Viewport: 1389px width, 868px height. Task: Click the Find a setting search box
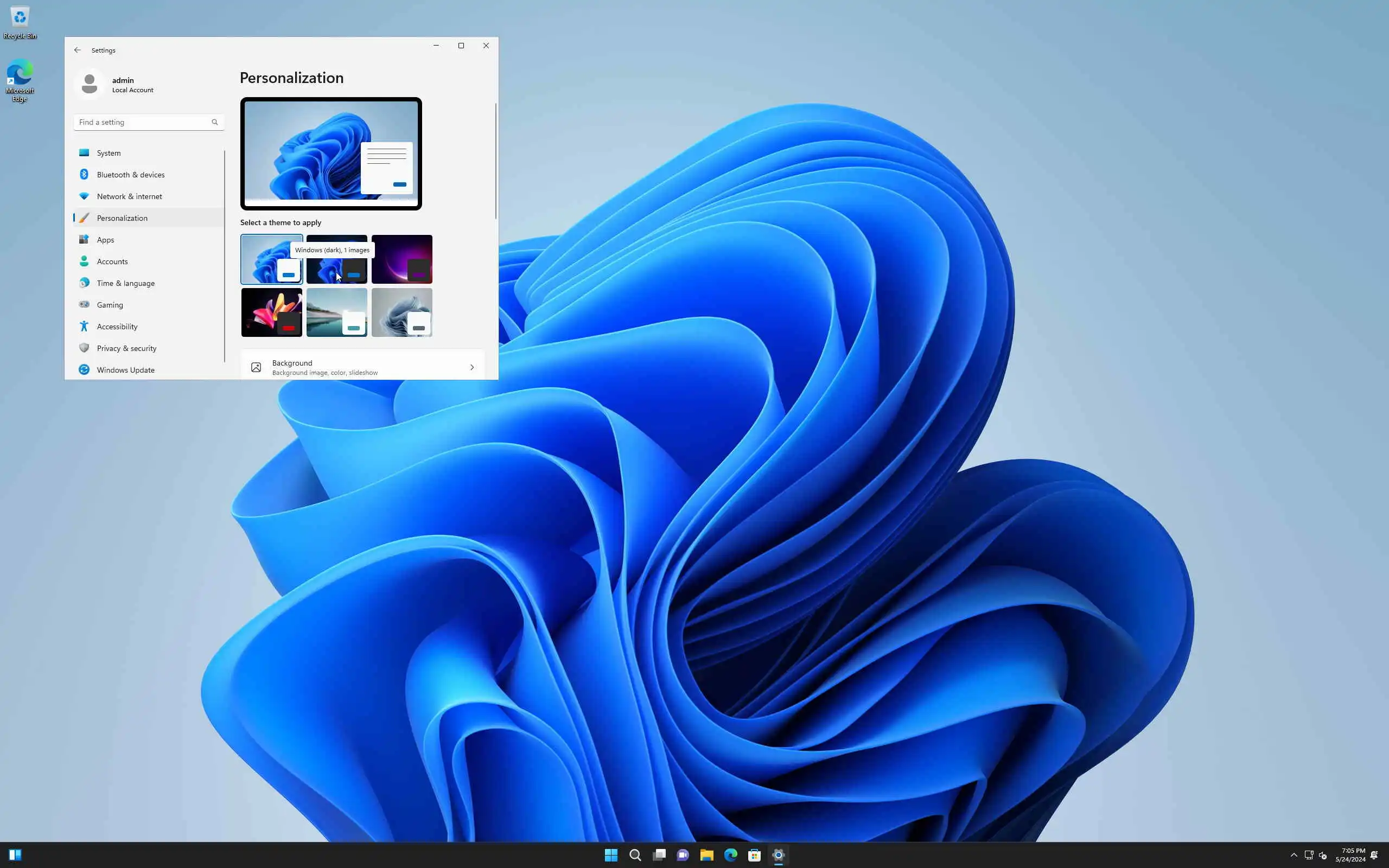click(143, 122)
